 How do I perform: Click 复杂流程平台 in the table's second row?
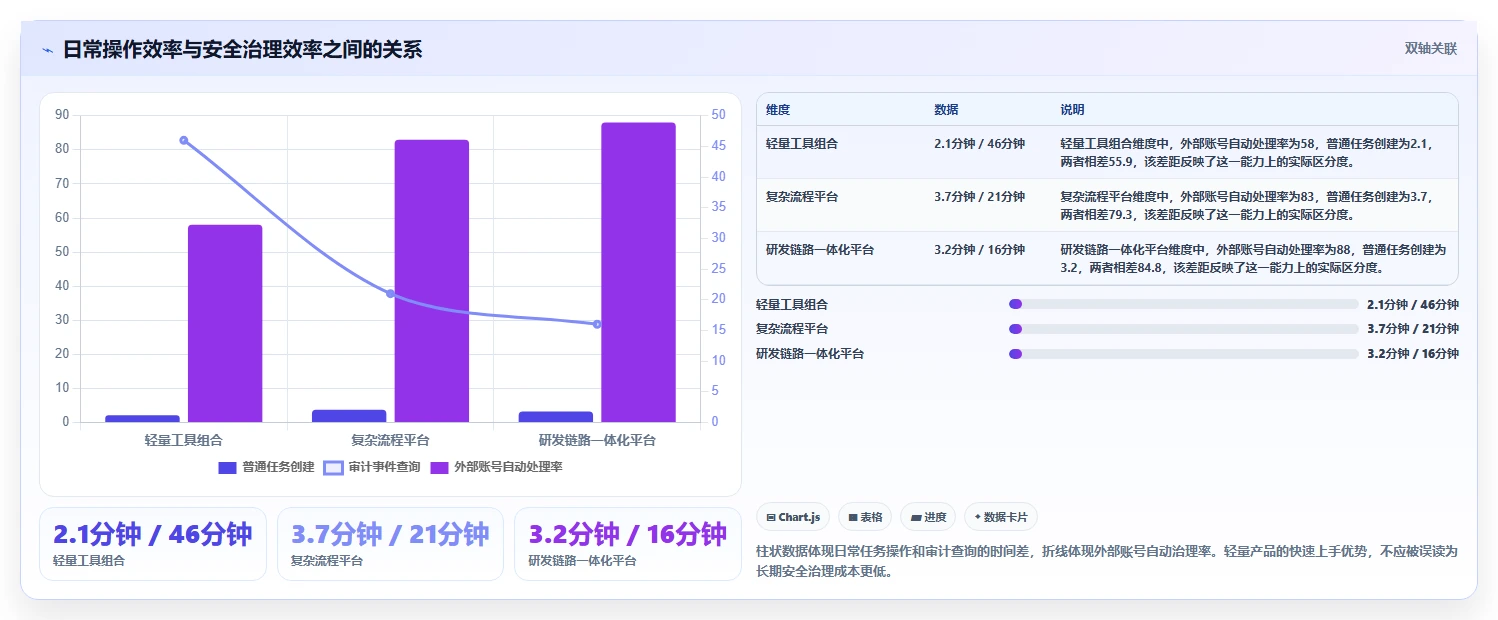click(802, 197)
